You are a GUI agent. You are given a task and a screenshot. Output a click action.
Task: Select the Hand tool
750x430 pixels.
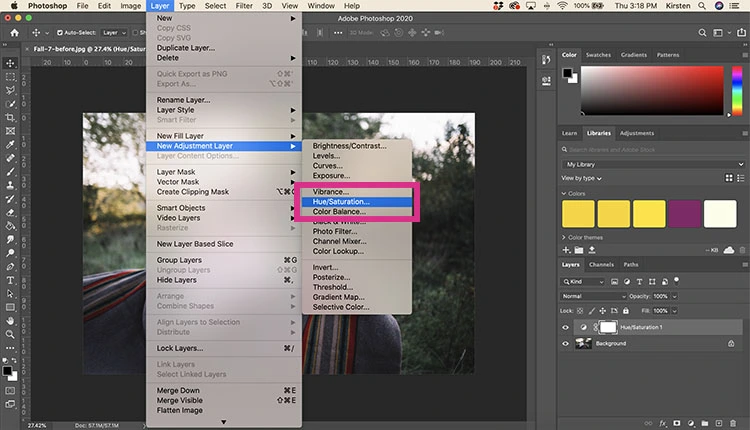10,321
